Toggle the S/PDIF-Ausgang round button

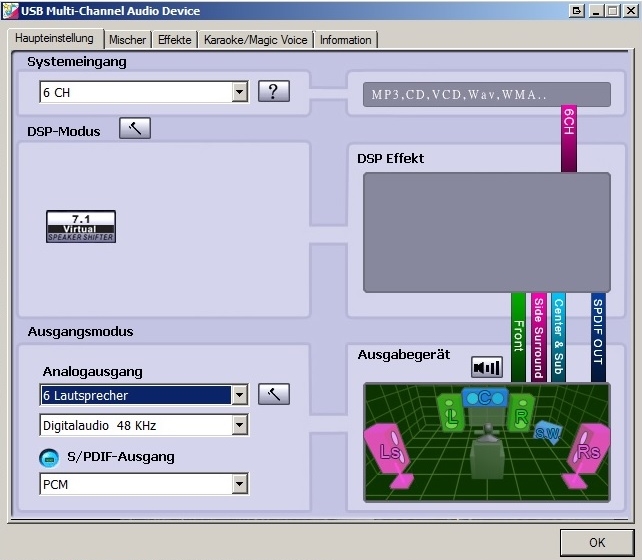(x=49, y=458)
